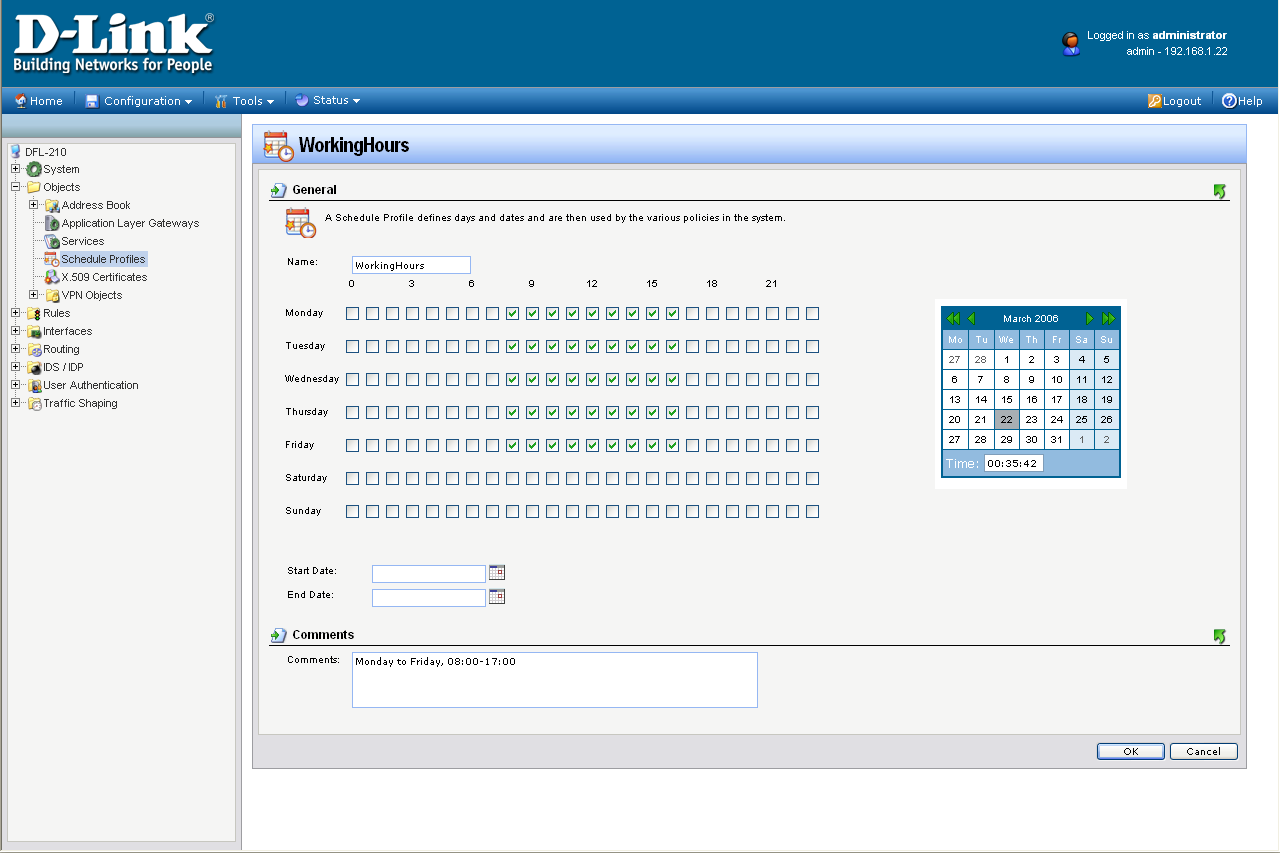Screen dimensions: 1280x853
Task: Click into the Comments text area
Action: click(x=555, y=680)
